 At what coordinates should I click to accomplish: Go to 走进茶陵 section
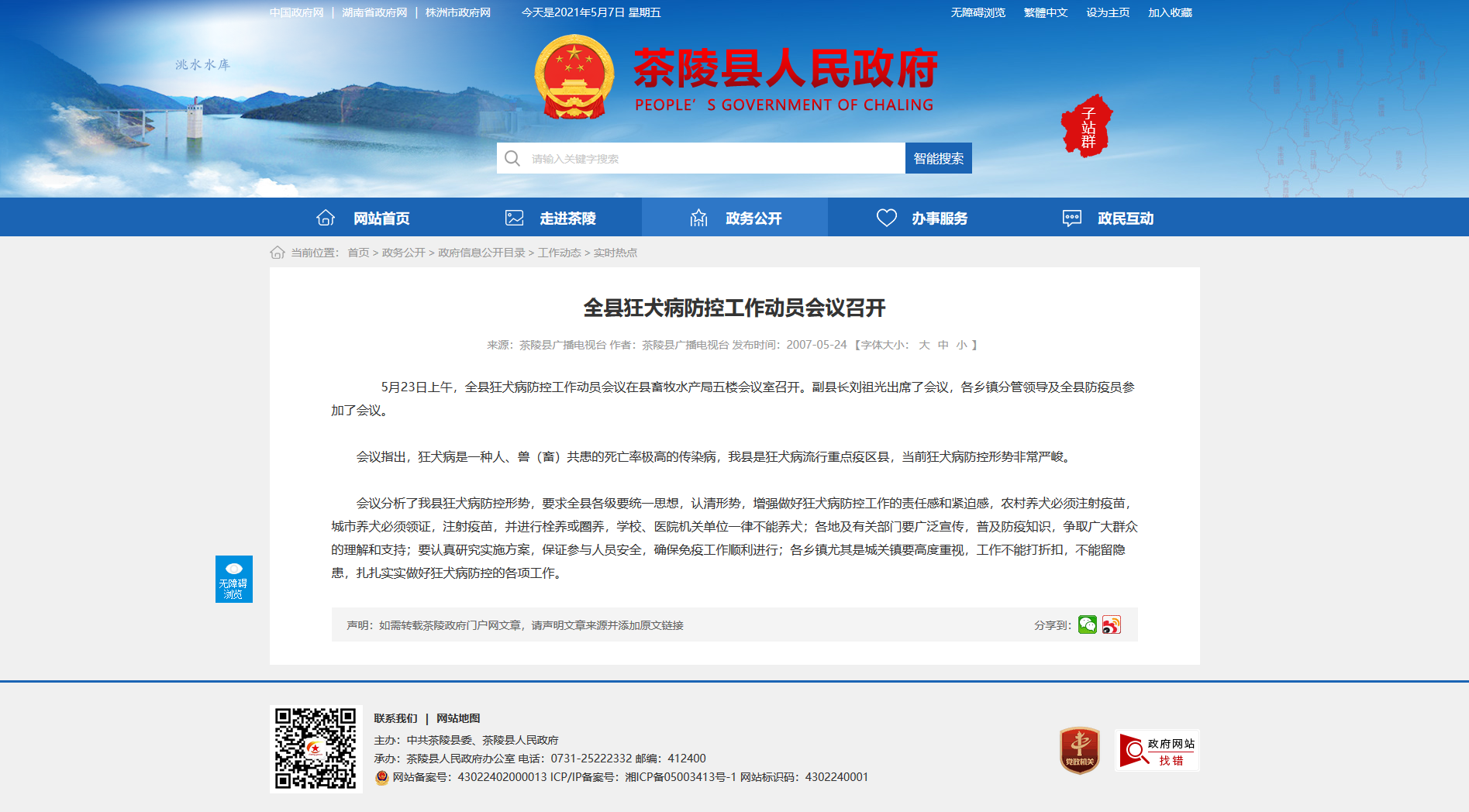(550, 218)
